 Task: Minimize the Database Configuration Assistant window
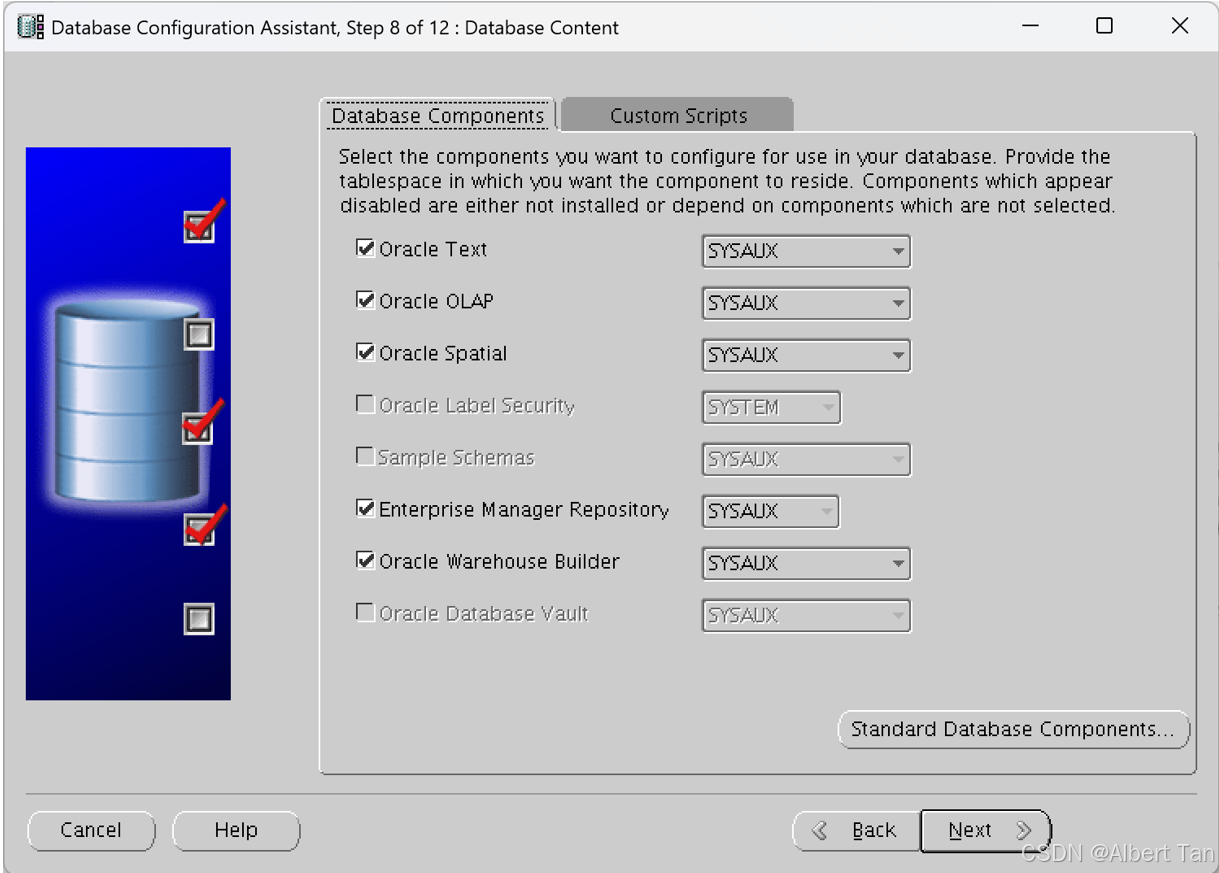pos(1029,27)
